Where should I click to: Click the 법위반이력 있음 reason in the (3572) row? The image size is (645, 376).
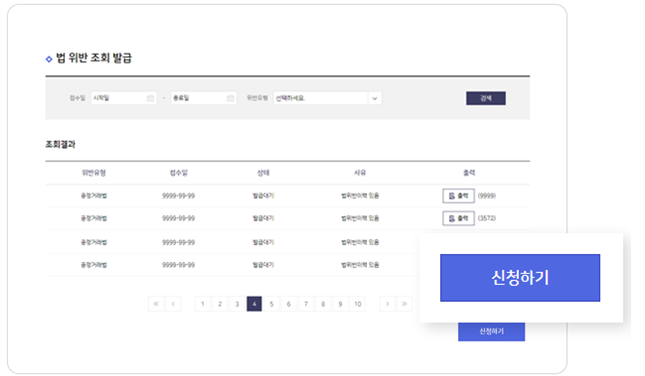360,218
